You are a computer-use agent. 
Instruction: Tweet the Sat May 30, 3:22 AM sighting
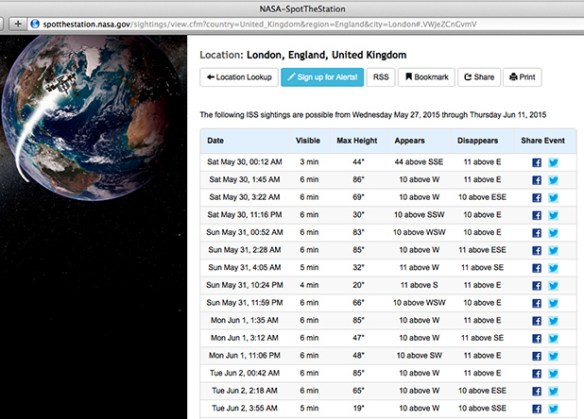[553, 197]
